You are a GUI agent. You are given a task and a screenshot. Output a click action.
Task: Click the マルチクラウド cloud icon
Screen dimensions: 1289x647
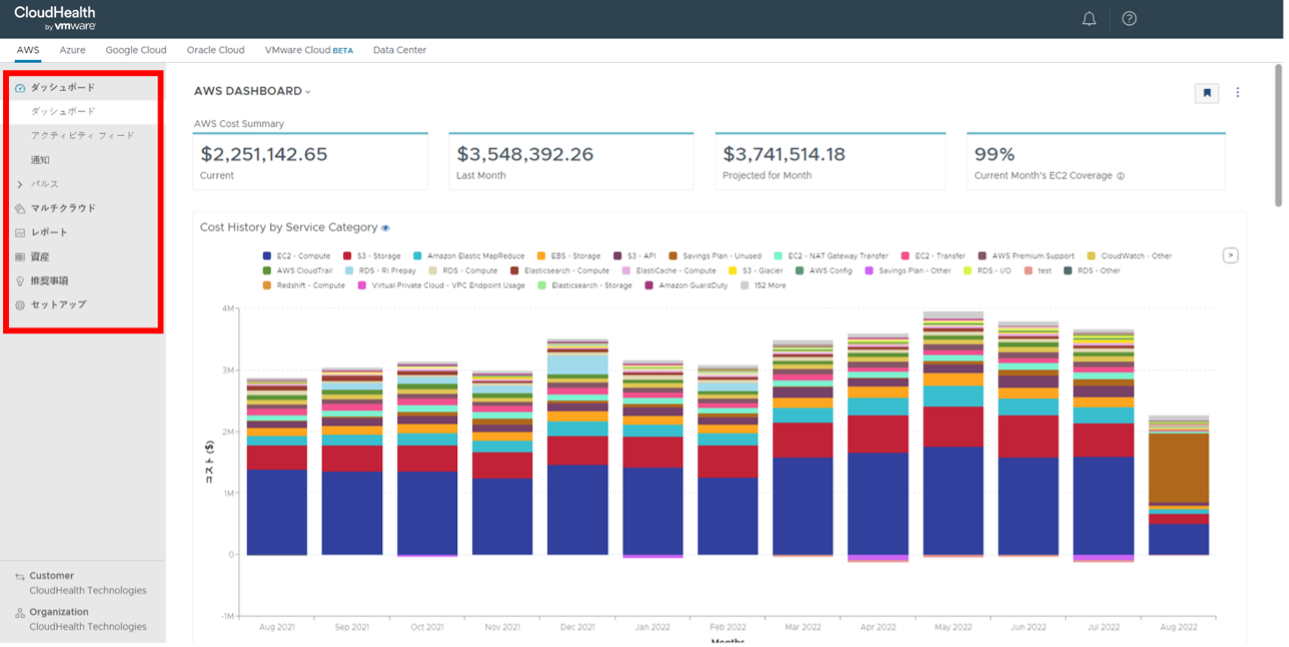(20, 209)
